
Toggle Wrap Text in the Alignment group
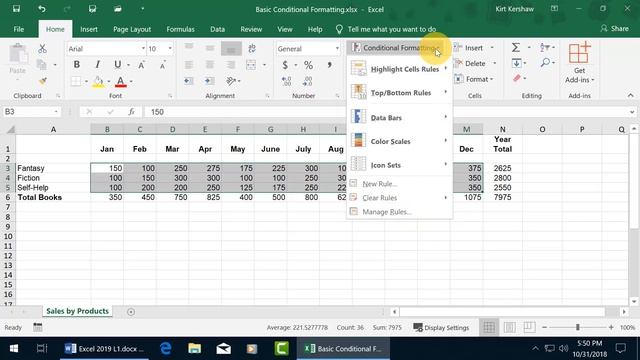(x=252, y=49)
